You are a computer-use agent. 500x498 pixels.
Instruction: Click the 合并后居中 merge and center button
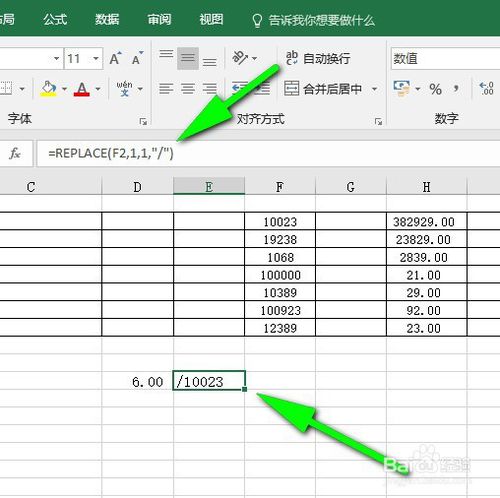[x=323, y=89]
